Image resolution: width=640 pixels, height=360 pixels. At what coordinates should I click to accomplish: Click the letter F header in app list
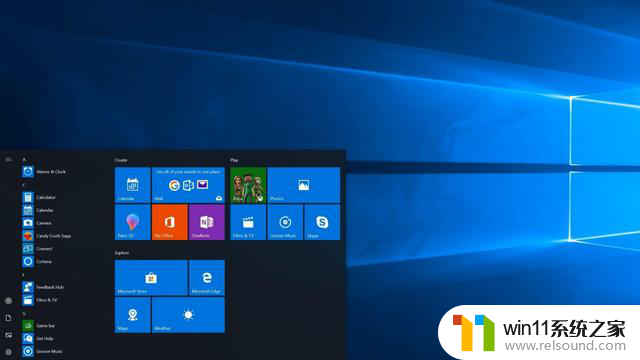point(24,275)
